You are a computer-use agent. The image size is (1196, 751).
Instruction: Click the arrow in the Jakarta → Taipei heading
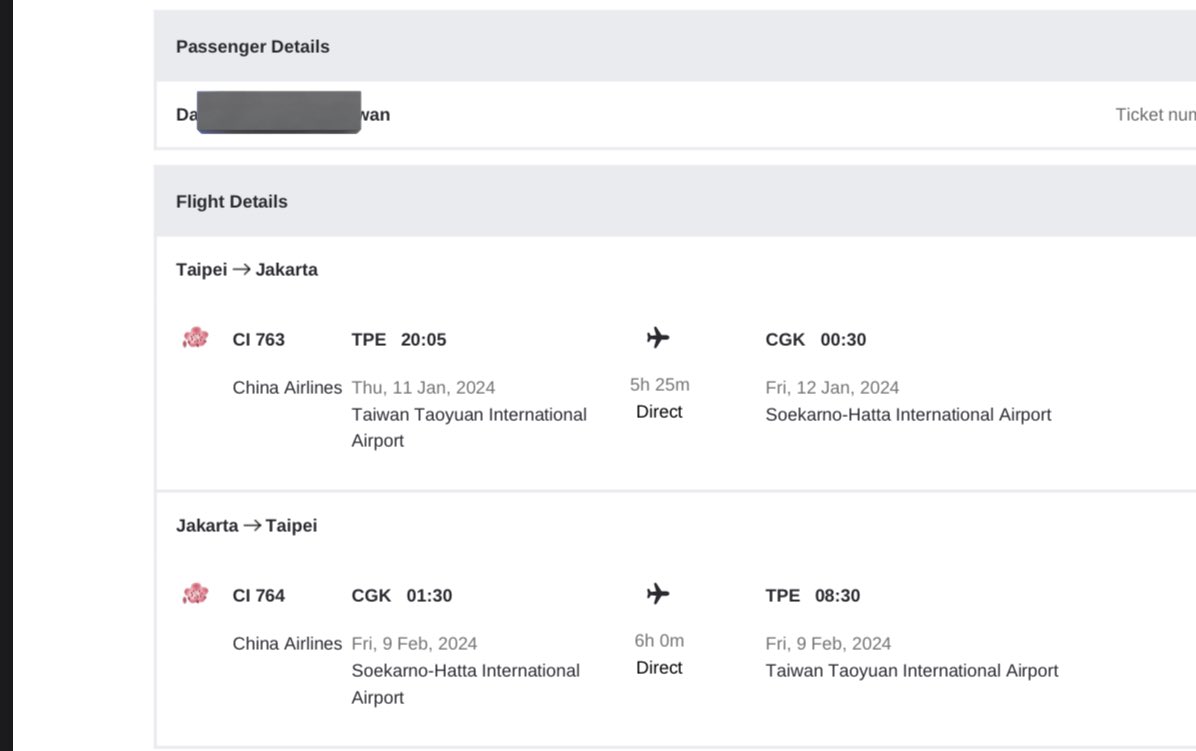(x=252, y=525)
